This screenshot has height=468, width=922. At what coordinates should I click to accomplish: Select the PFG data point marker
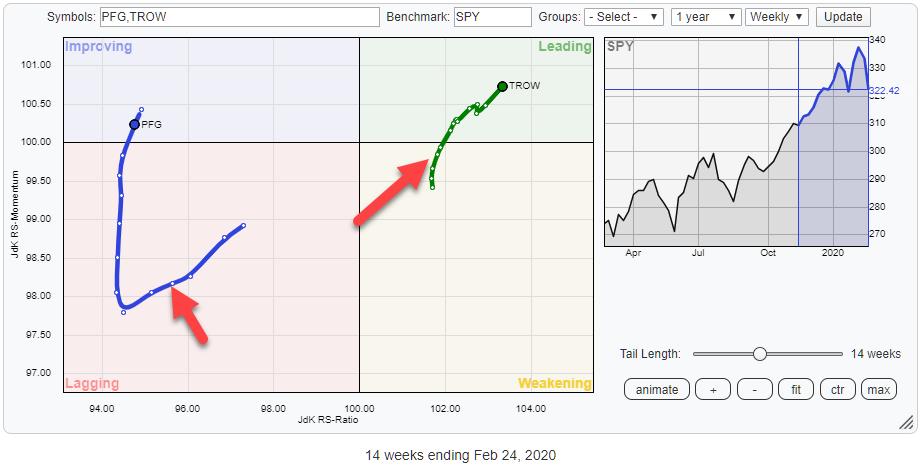[x=134, y=124]
